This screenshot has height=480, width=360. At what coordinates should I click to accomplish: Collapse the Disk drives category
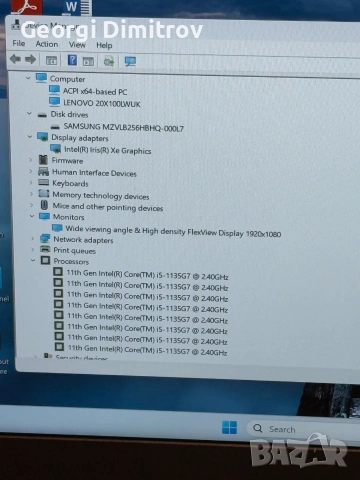(x=29, y=114)
